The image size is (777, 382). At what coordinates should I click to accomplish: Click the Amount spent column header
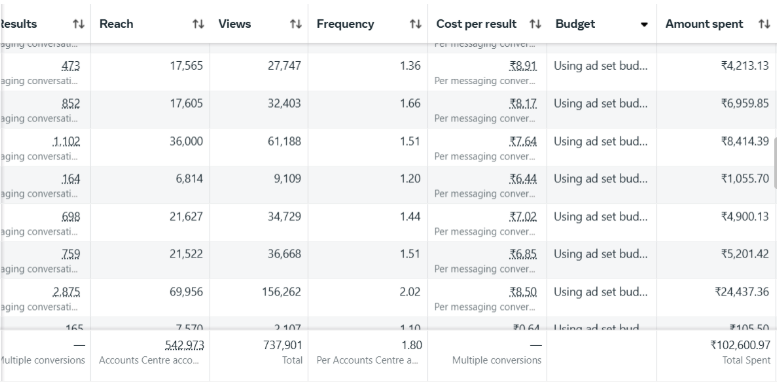point(704,24)
